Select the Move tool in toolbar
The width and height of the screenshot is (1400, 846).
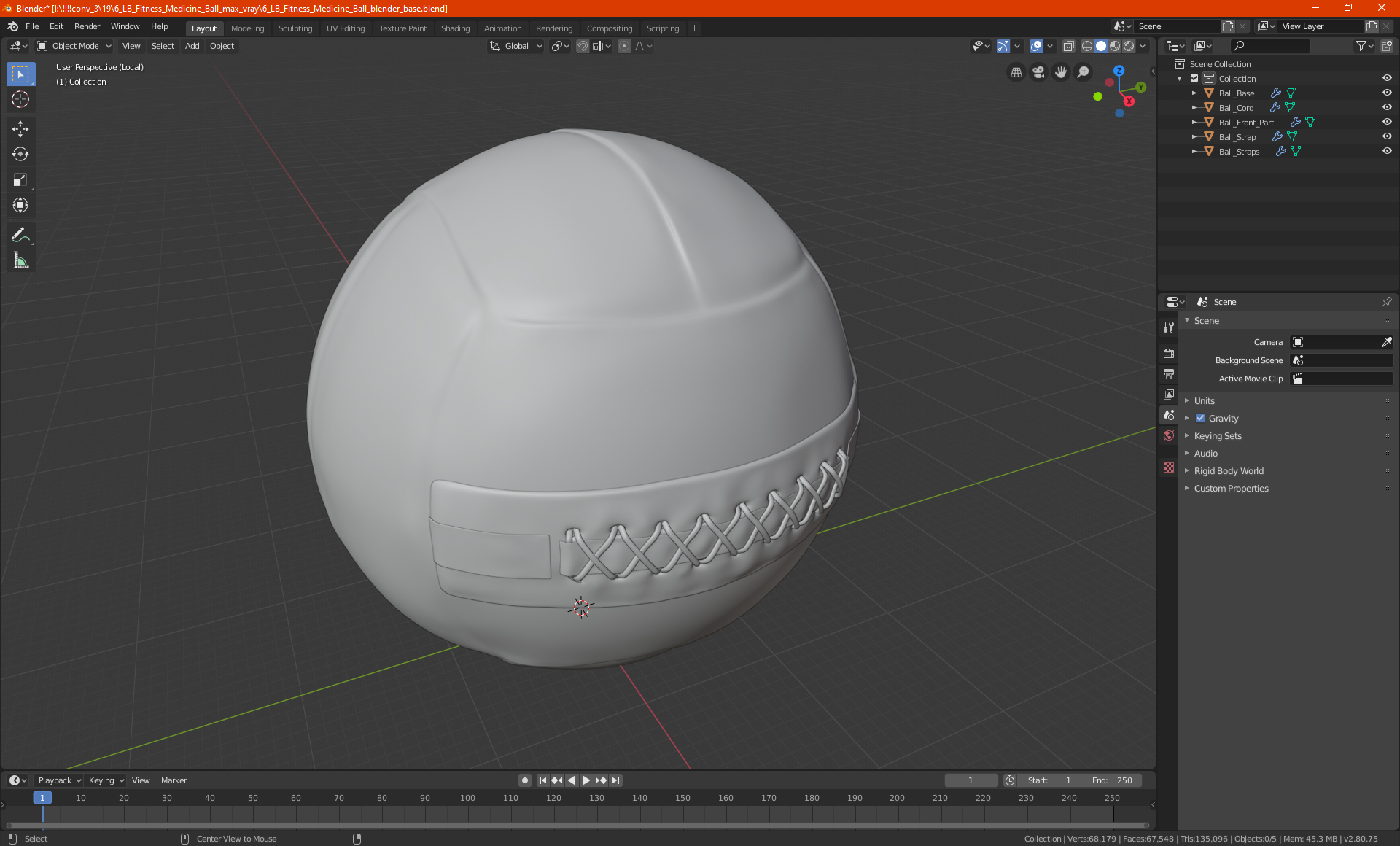20,129
